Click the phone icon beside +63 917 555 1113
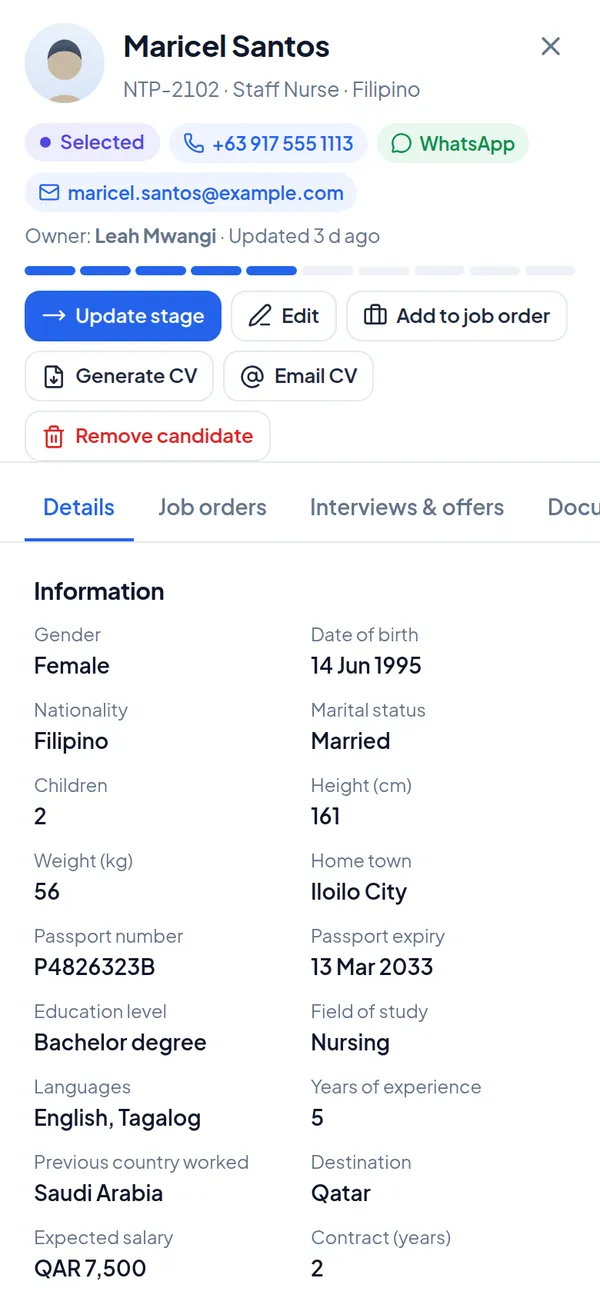600x1298 pixels. (x=194, y=143)
